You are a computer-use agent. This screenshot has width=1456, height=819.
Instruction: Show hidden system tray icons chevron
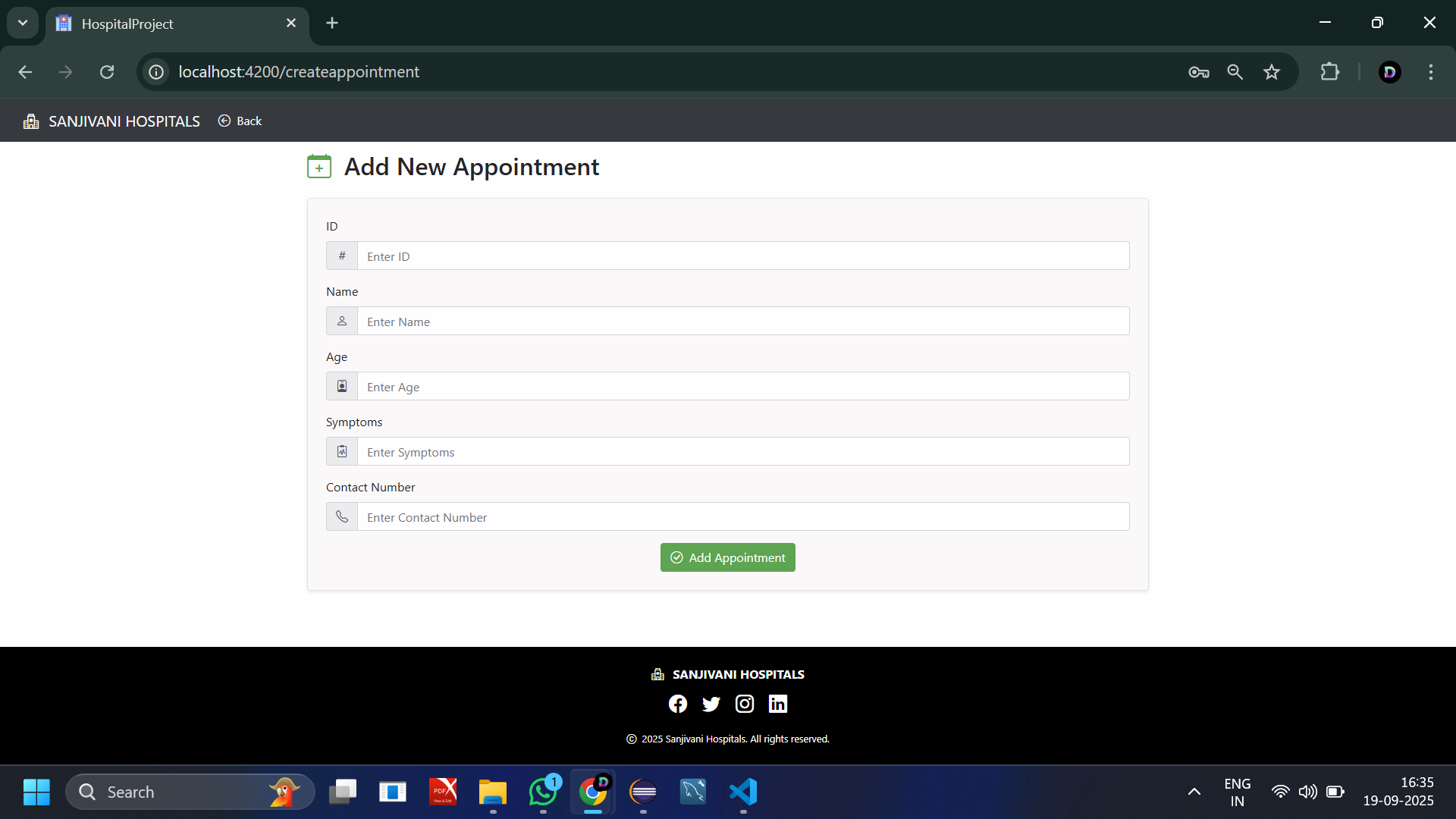(x=1194, y=792)
